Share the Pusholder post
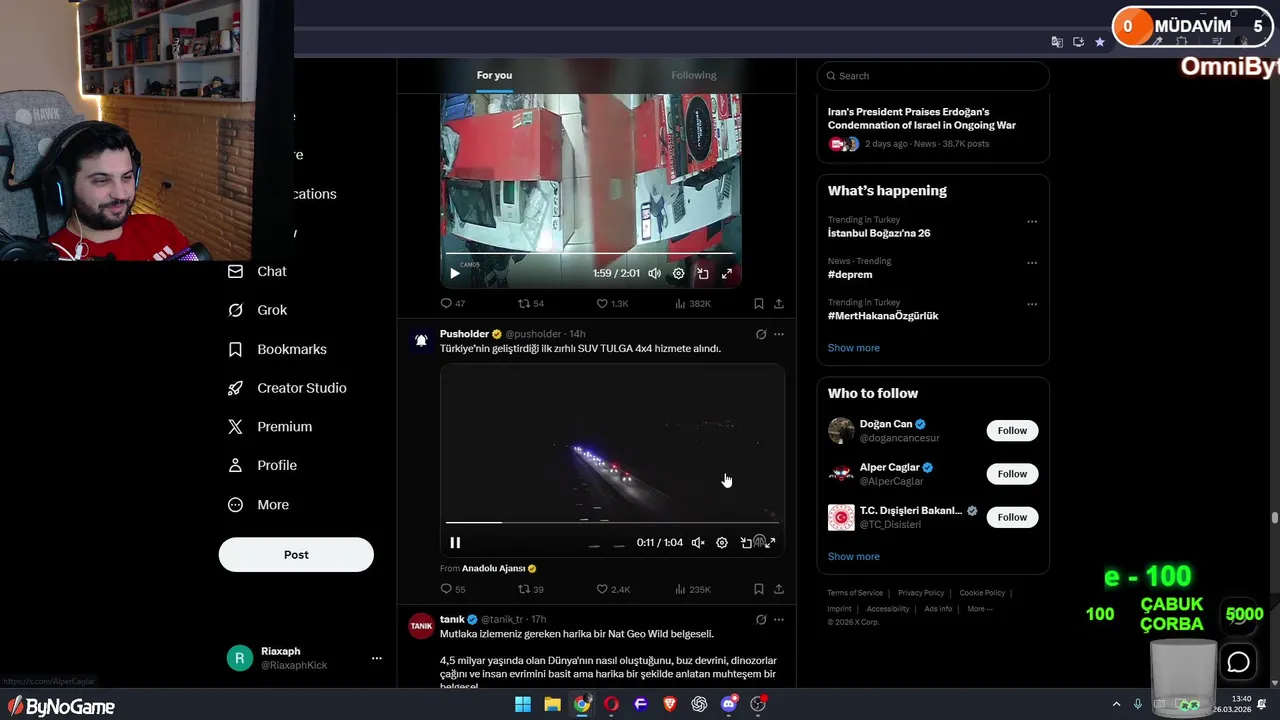The image size is (1280, 720). (x=779, y=589)
